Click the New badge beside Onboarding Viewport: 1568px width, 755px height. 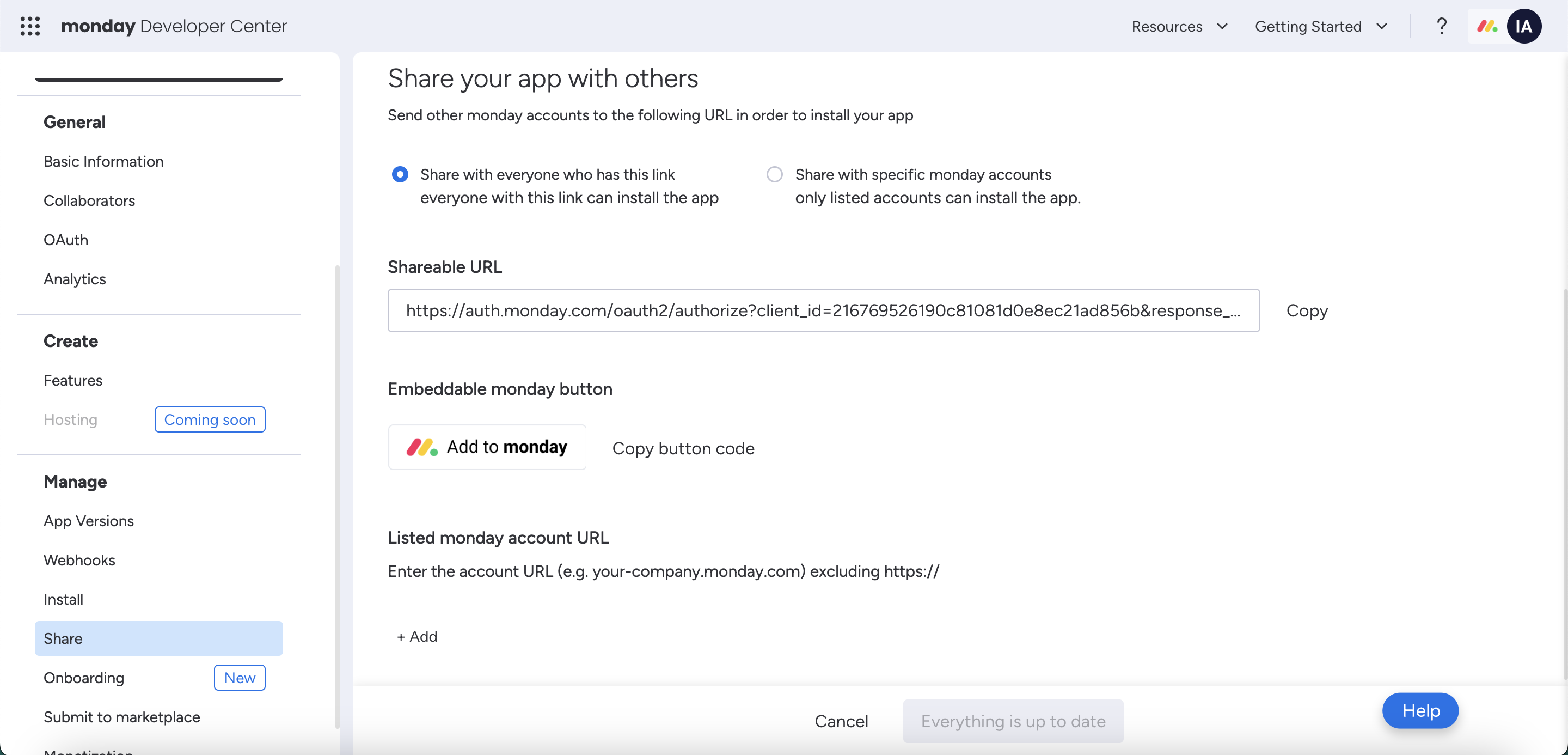[239, 678]
